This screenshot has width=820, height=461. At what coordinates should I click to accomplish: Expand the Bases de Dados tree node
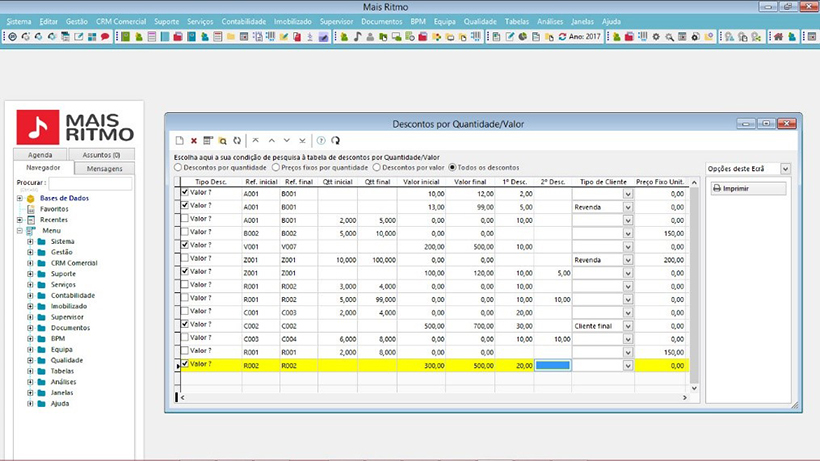[x=20, y=199]
